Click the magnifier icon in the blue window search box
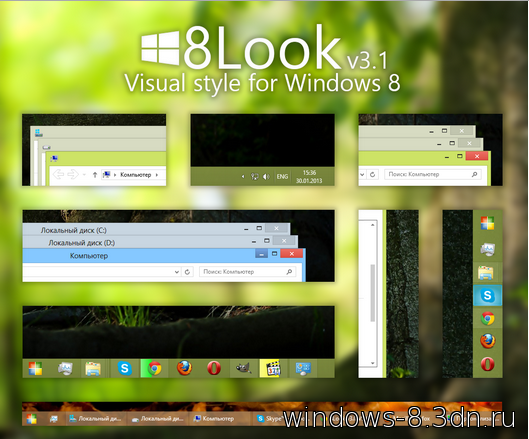The width and height of the screenshot is (529, 439). [x=289, y=272]
